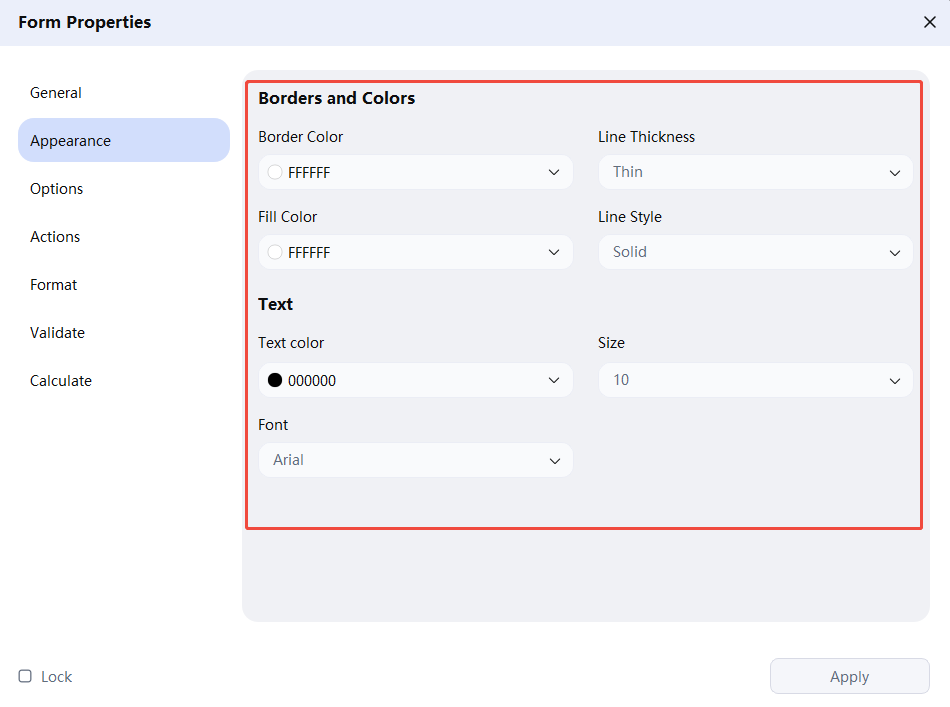Viewport: 950px width, 707px height.
Task: Click the Apply button
Action: 849,676
